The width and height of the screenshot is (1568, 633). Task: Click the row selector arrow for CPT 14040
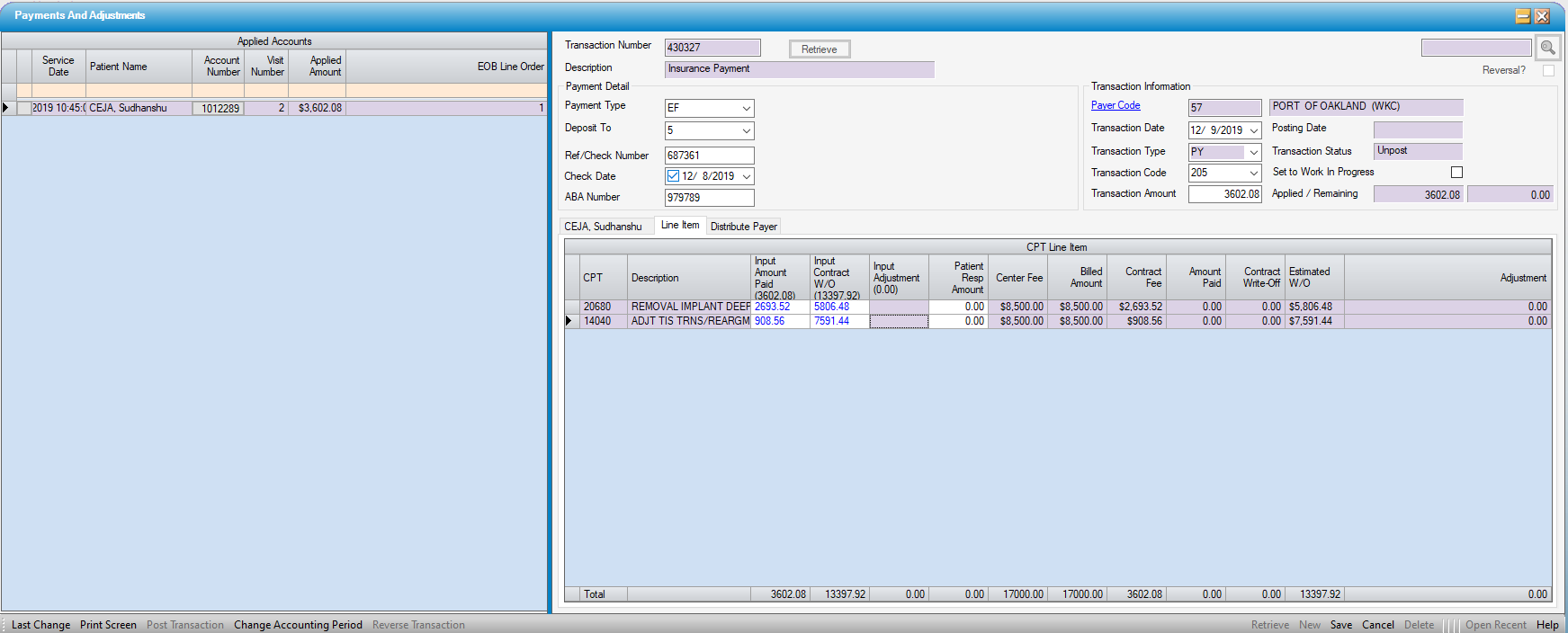(569, 321)
